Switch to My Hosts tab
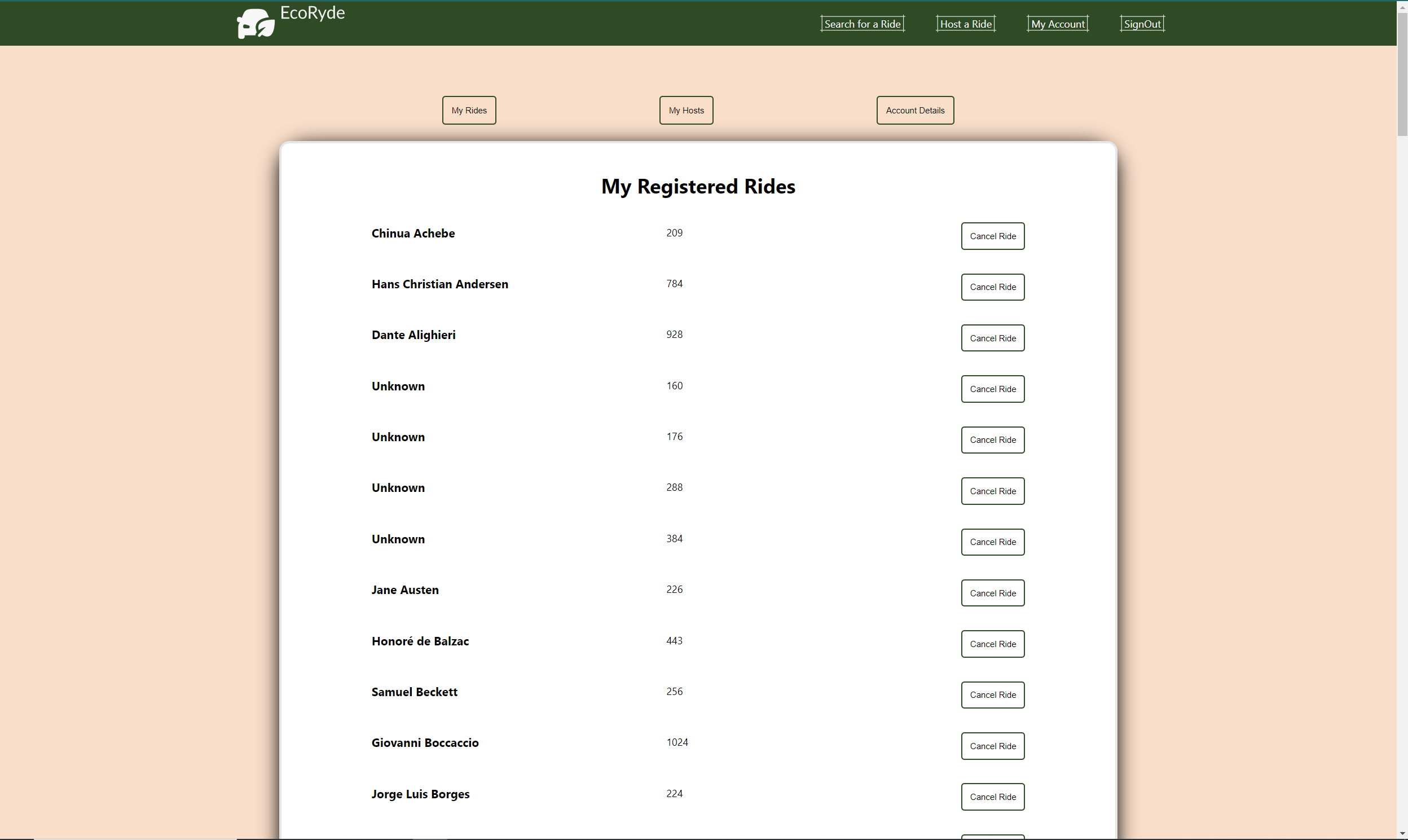This screenshot has width=1408, height=840. (x=686, y=111)
